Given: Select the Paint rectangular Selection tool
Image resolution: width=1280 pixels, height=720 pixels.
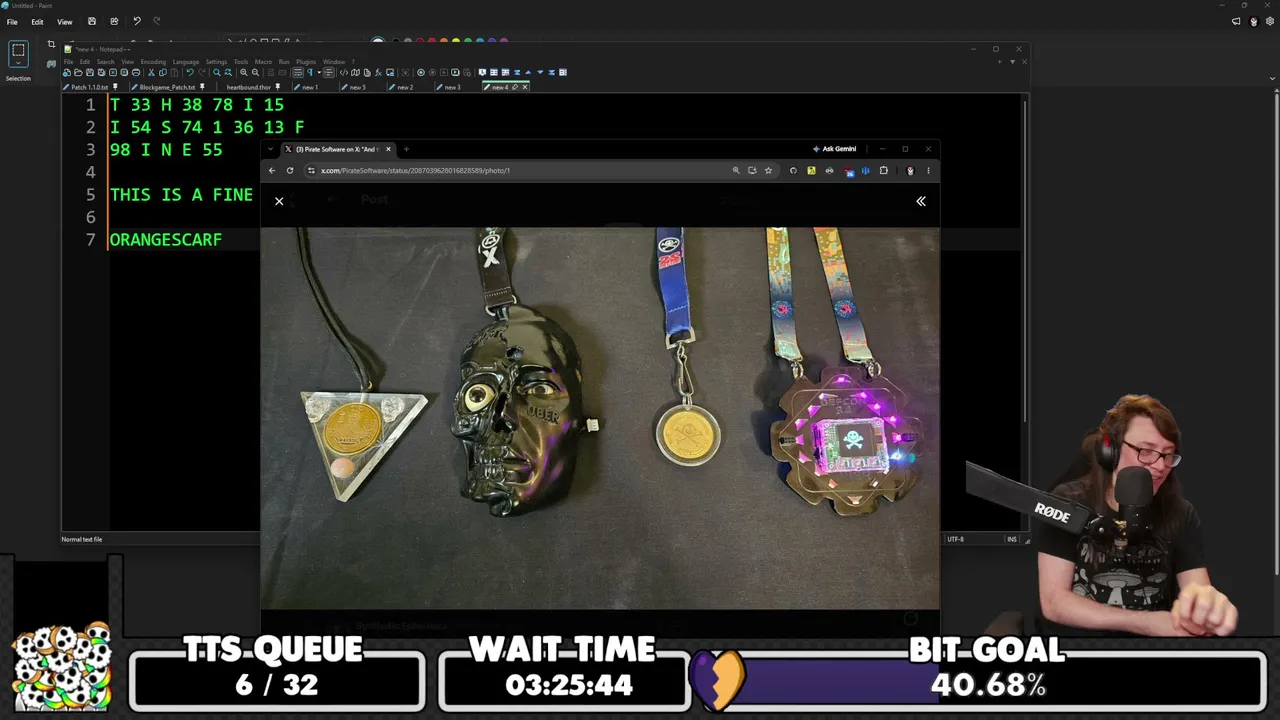Looking at the screenshot, I should click(18, 51).
